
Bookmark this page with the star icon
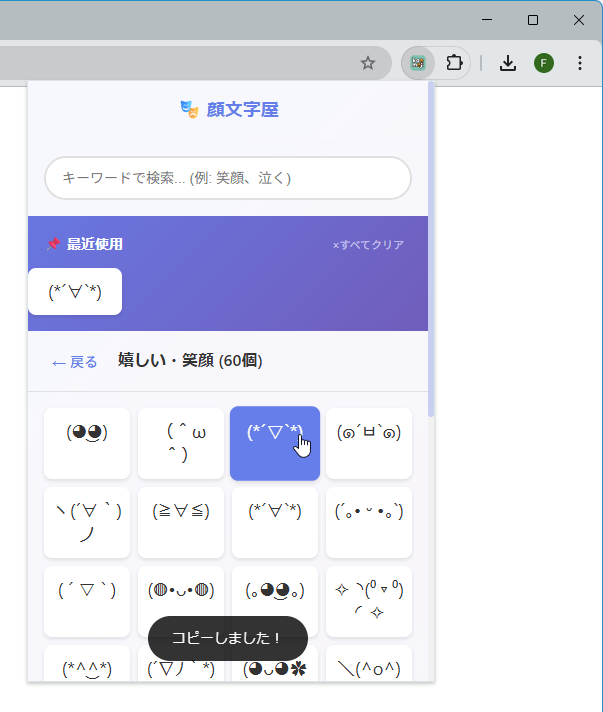click(x=368, y=63)
